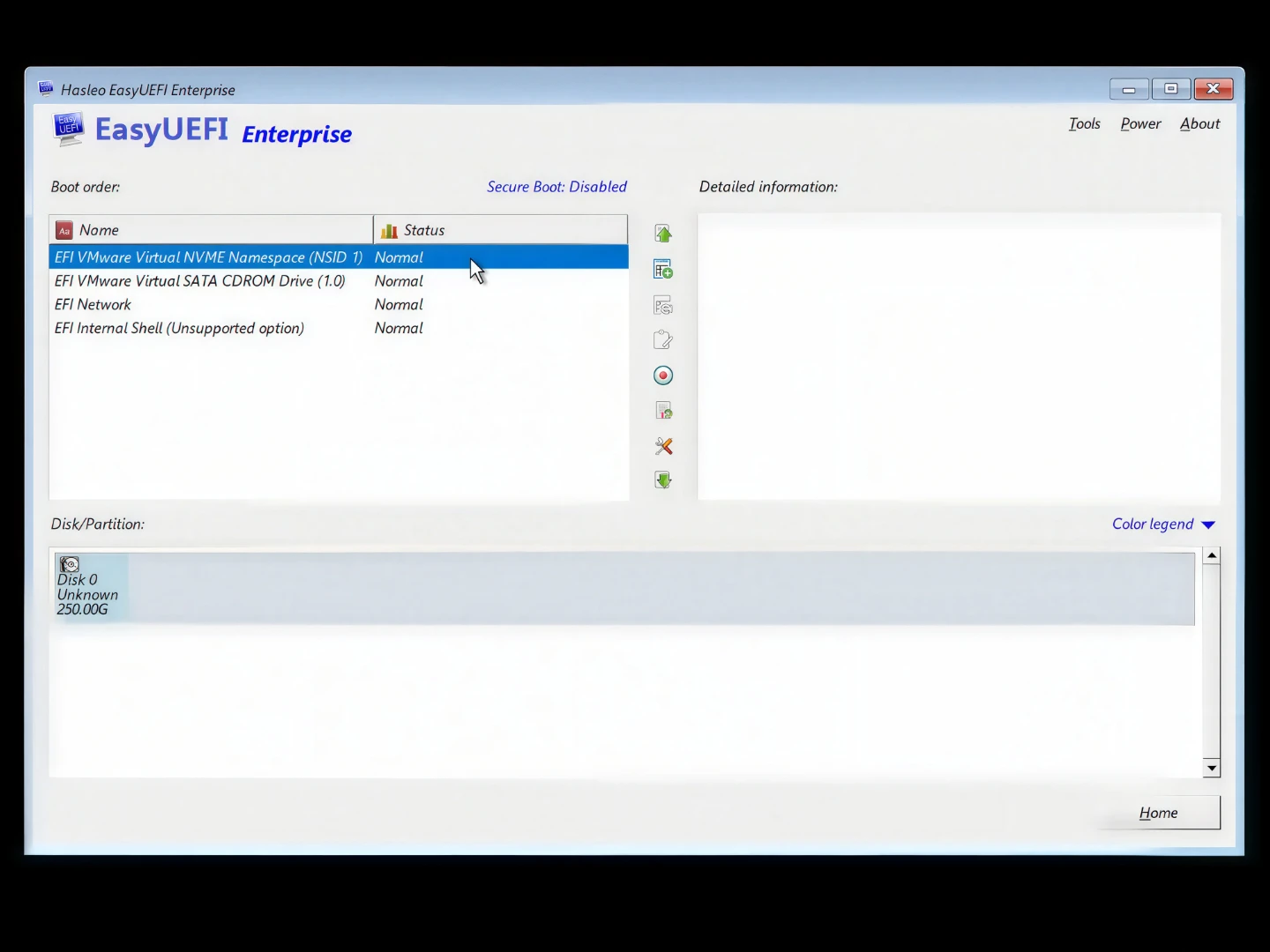
Task: Select the Disk 0 Unknown 250.00G row
Action: click(623, 588)
